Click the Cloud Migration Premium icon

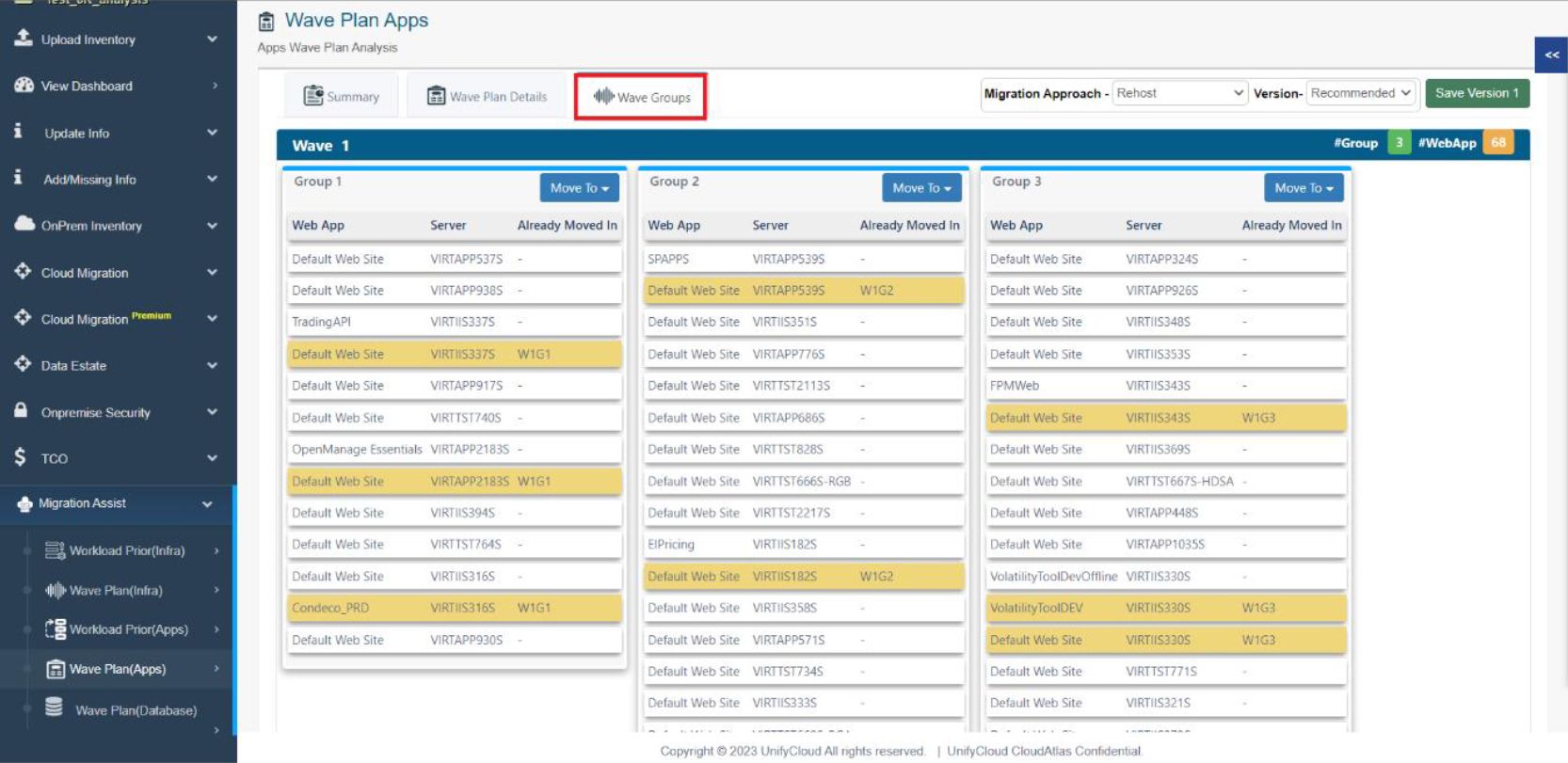click(x=24, y=317)
